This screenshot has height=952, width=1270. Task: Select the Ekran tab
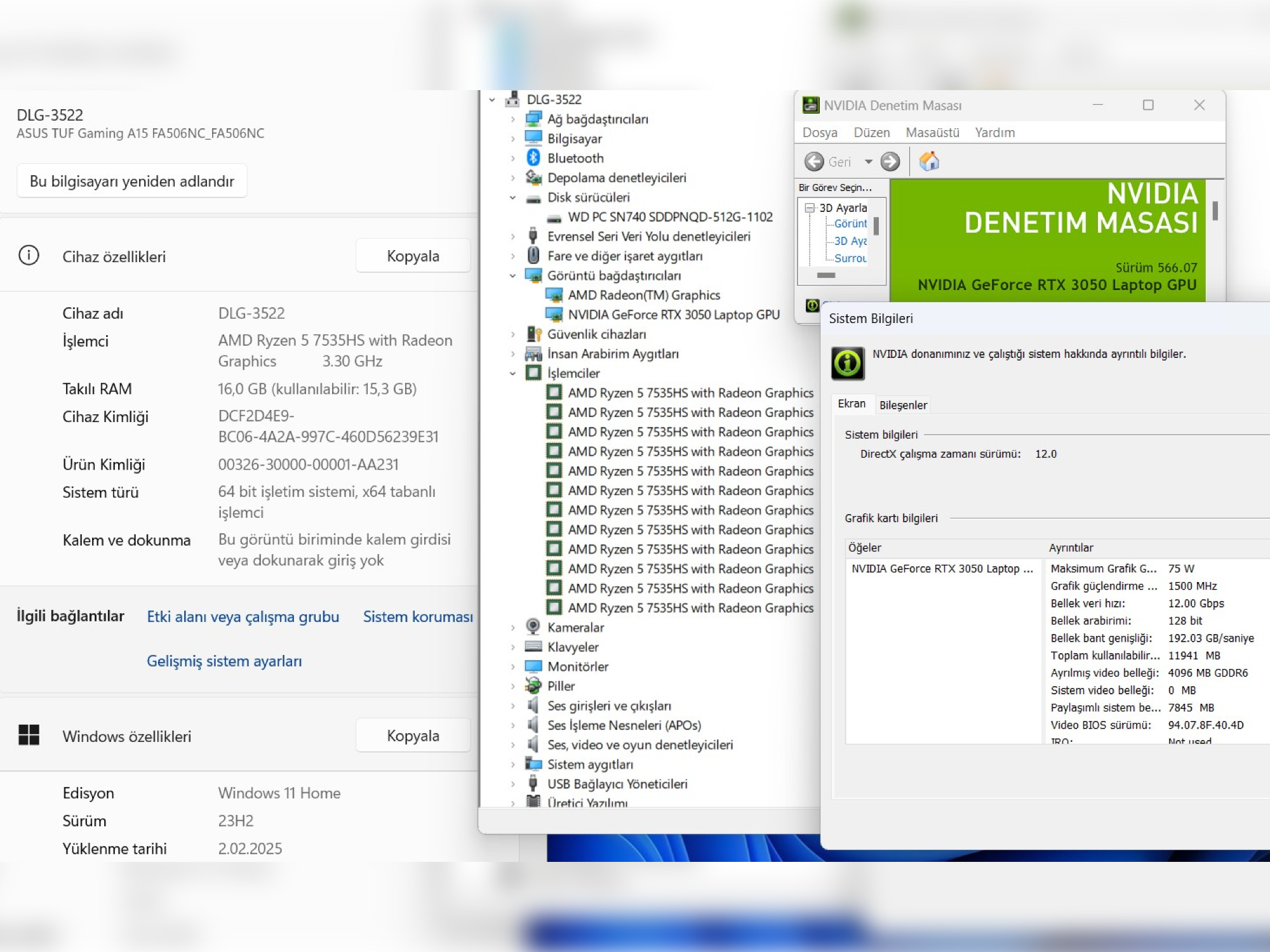tap(852, 404)
